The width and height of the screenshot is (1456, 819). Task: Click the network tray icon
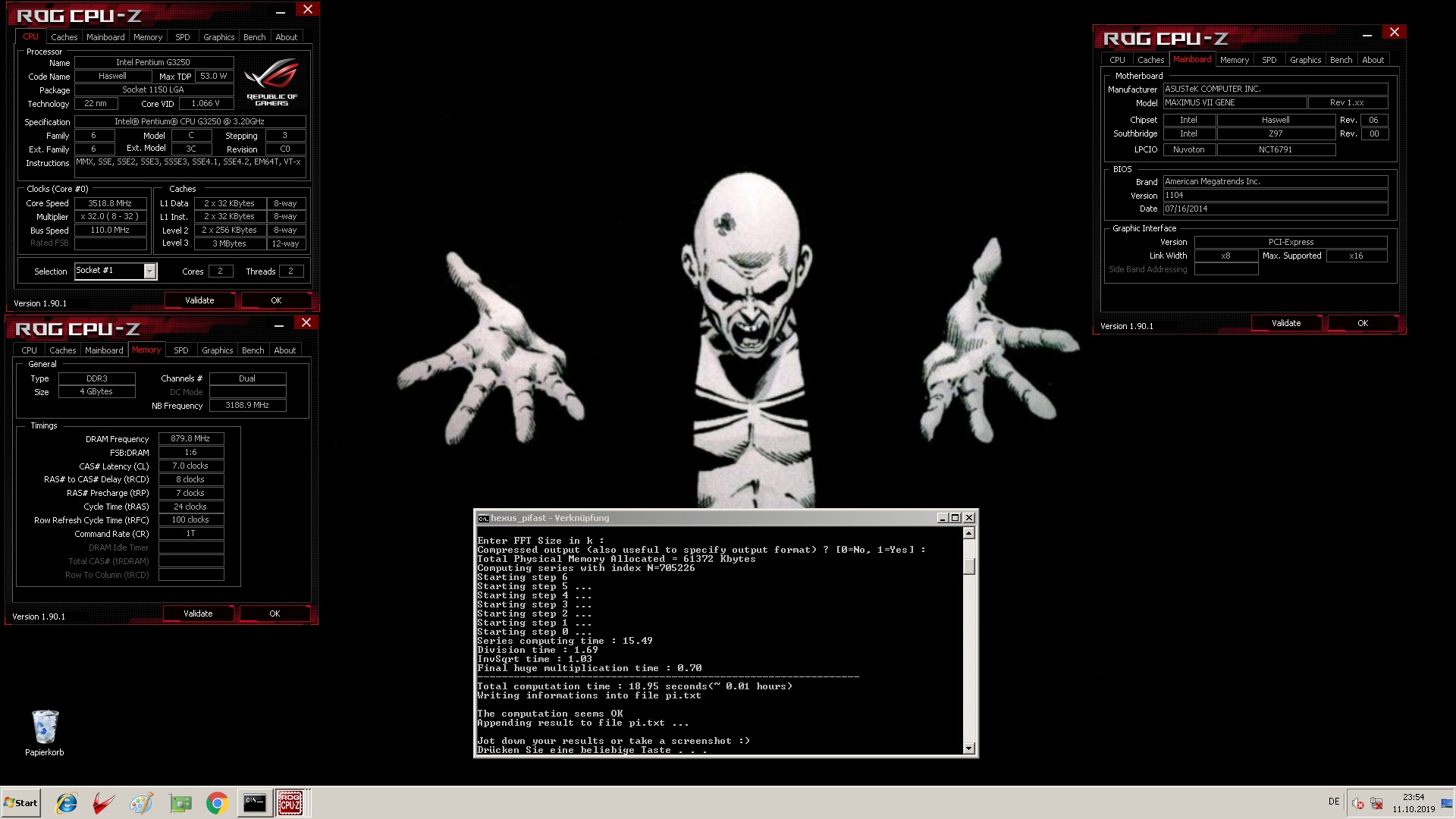pos(1376,803)
